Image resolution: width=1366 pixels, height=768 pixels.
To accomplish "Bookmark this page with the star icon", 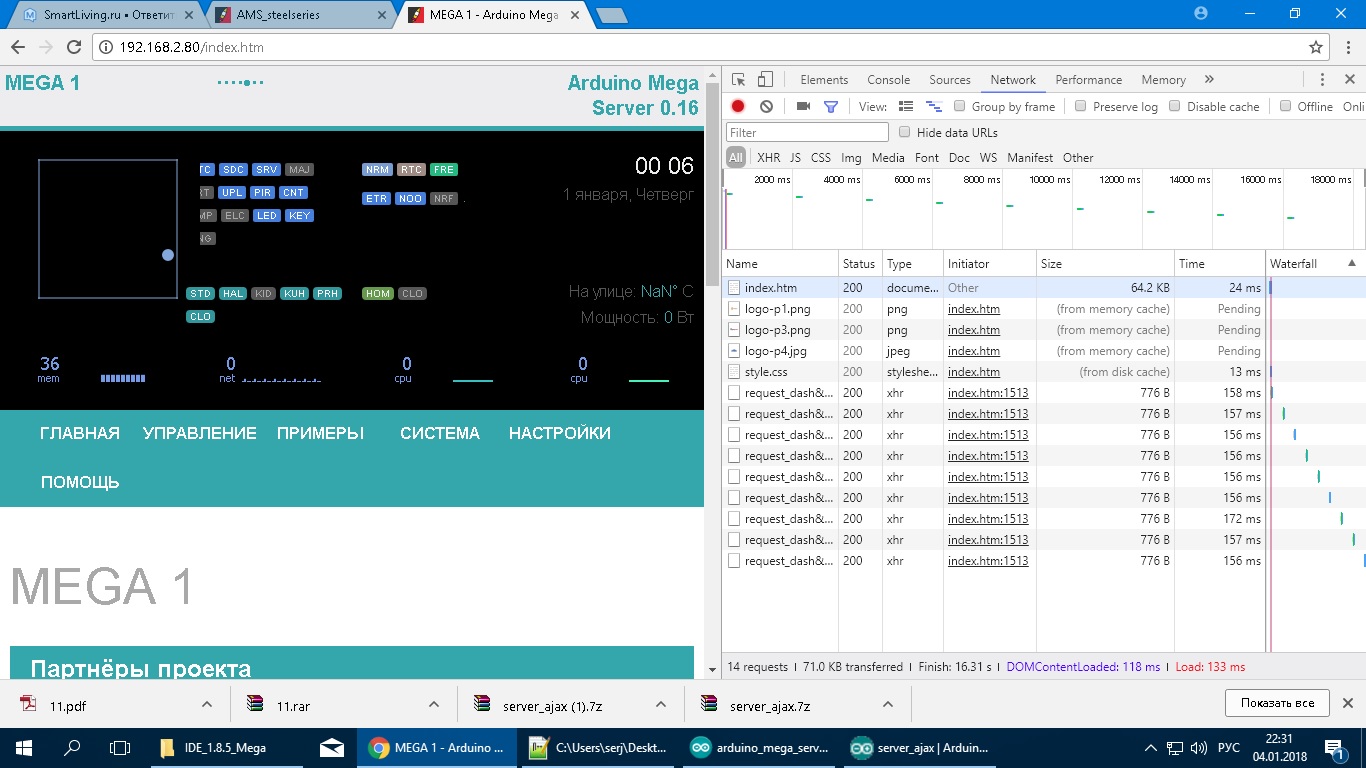I will [x=1316, y=47].
